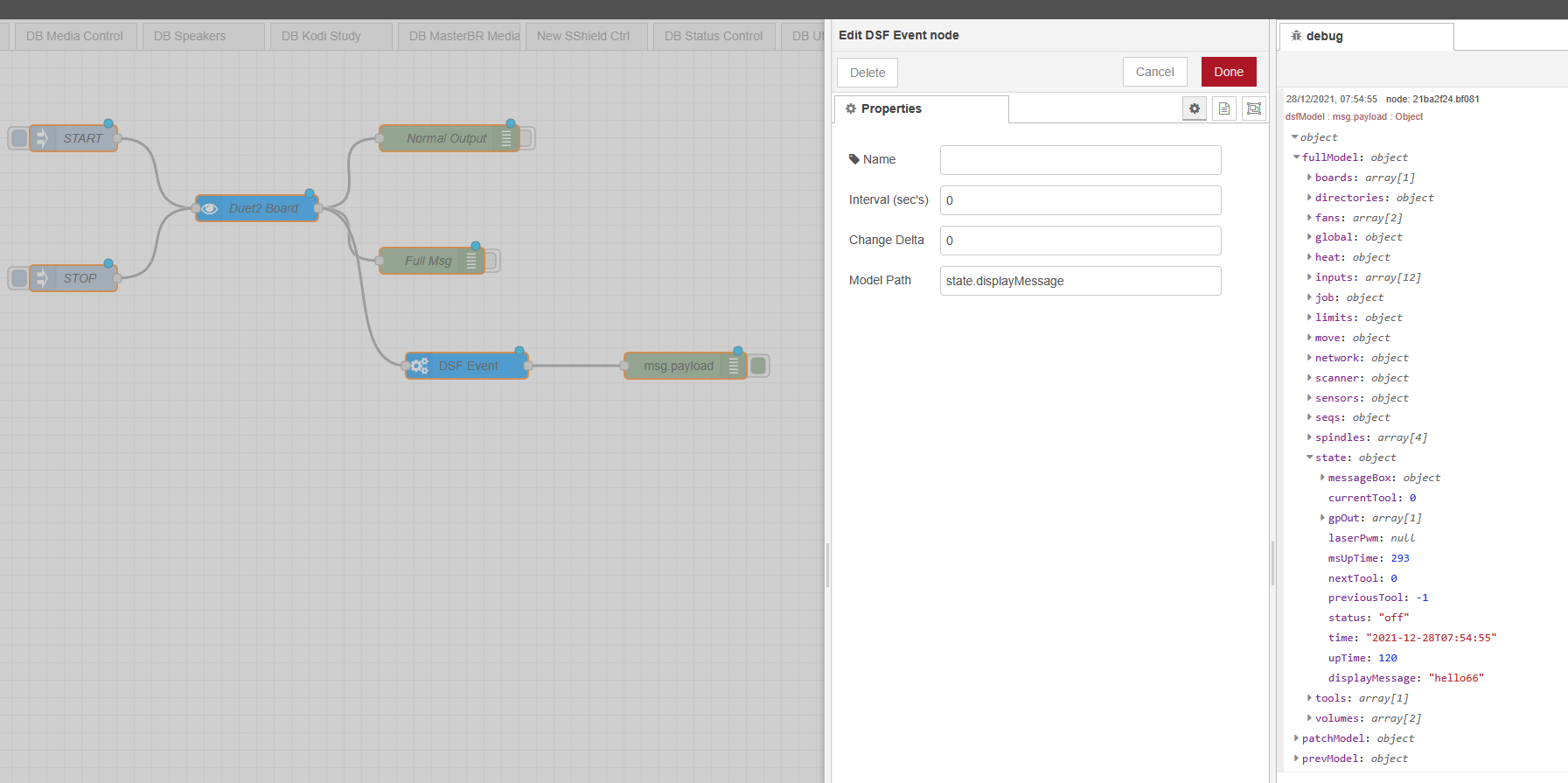Image resolution: width=1568 pixels, height=783 pixels.
Task: Click the START inject node arrow icon
Action: pyautogui.click(x=41, y=138)
